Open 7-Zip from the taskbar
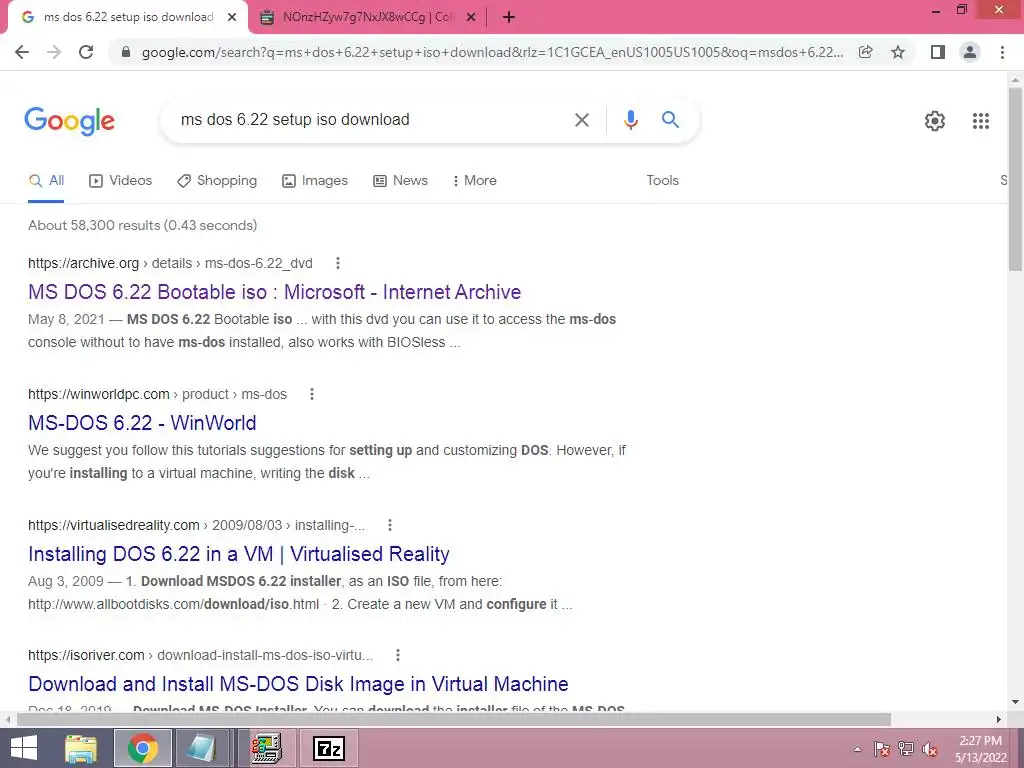The height and width of the screenshot is (768, 1024). (x=328, y=748)
